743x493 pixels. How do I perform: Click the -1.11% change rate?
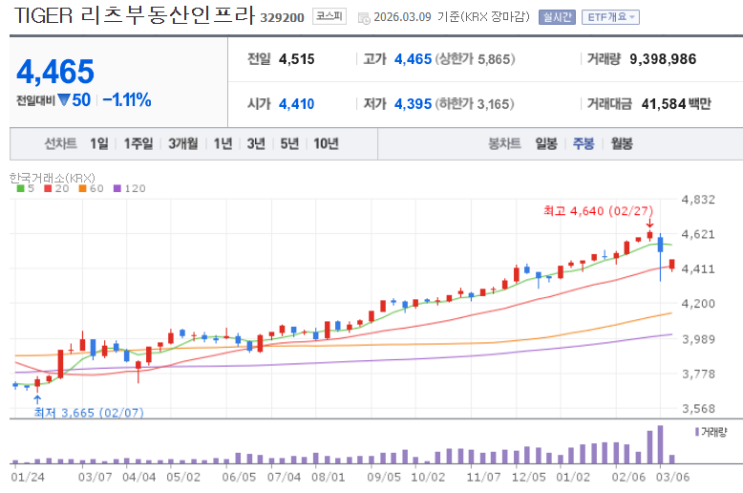[x=127, y=100]
